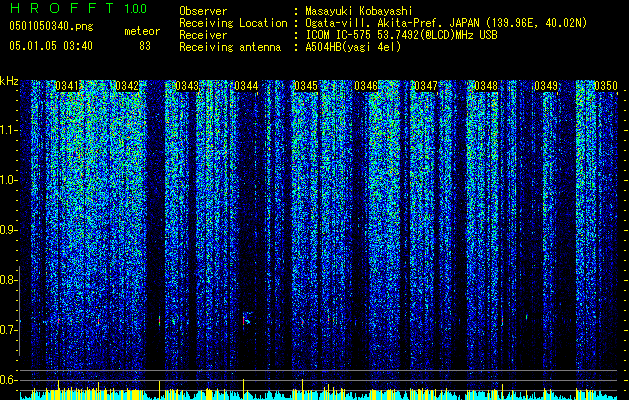Click the Ogata-vill. Akita-Pref. JAPAN location text
Screen dimensions: 629x400
coord(446,23)
